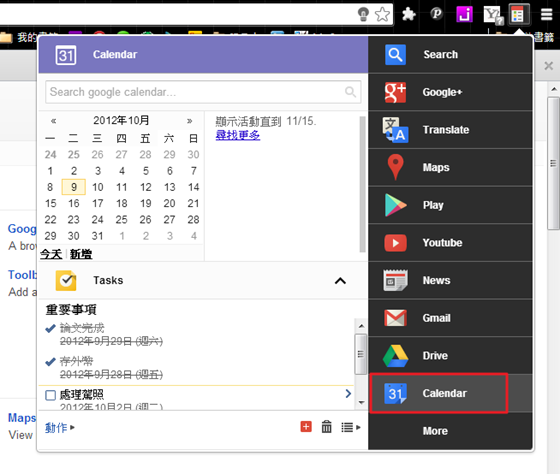Open the Play store icon

(x=395, y=205)
